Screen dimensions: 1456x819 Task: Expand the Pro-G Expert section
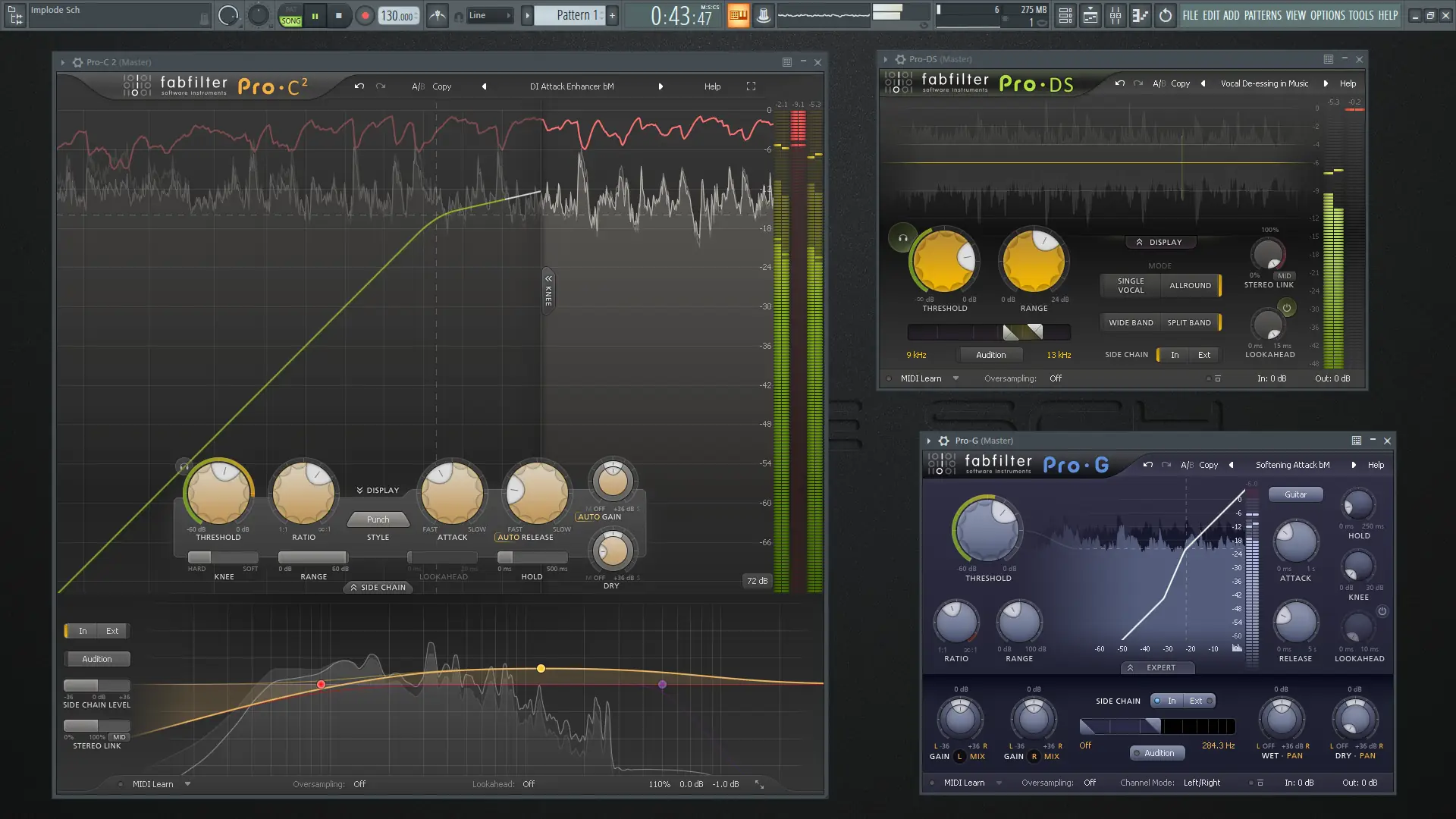click(x=1159, y=668)
